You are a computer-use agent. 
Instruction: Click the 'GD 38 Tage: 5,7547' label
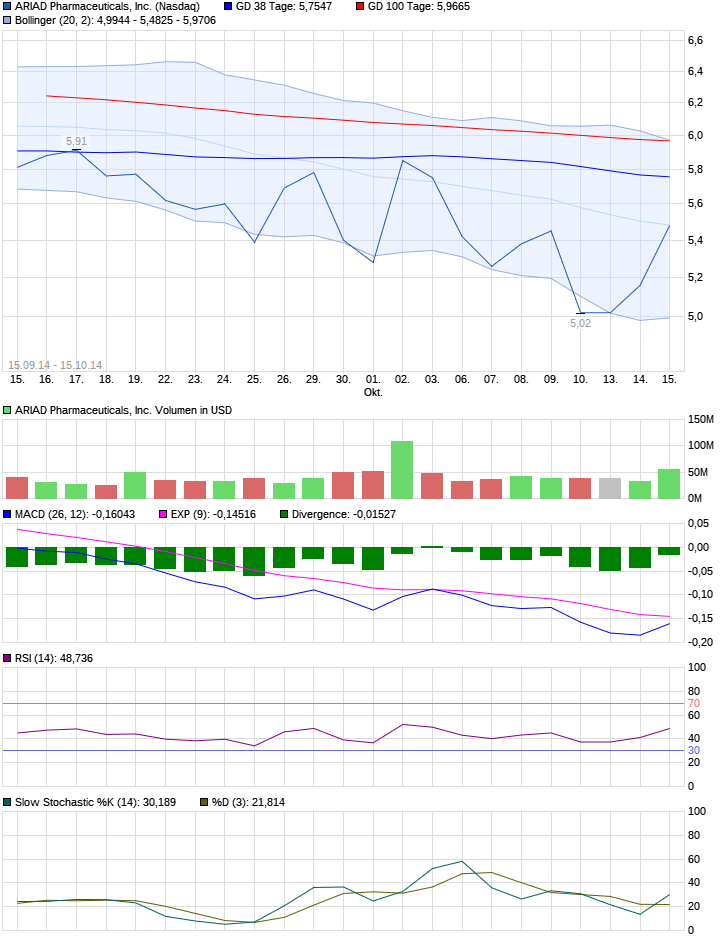[284, 7]
